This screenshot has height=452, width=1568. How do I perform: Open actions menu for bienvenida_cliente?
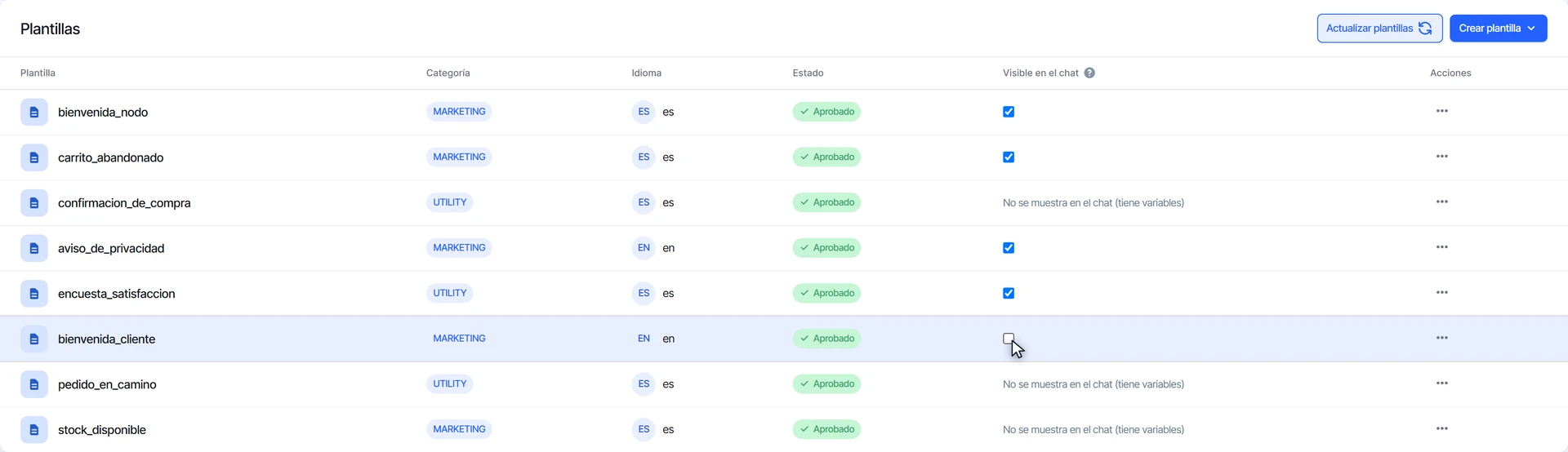[1441, 338]
